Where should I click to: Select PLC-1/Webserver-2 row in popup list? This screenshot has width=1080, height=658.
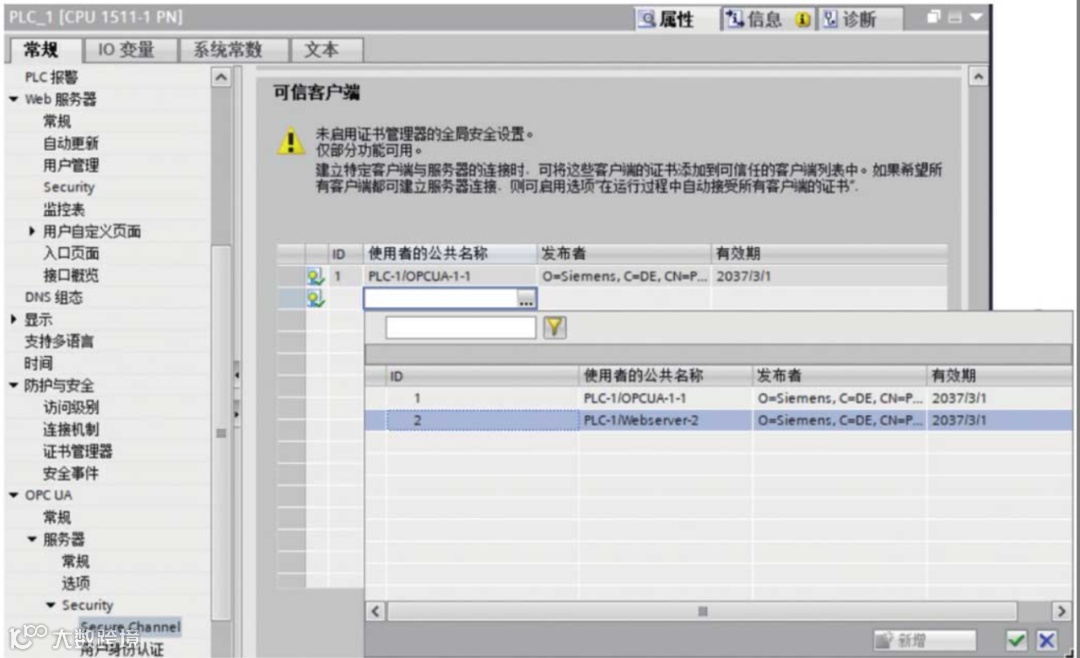[718, 420]
